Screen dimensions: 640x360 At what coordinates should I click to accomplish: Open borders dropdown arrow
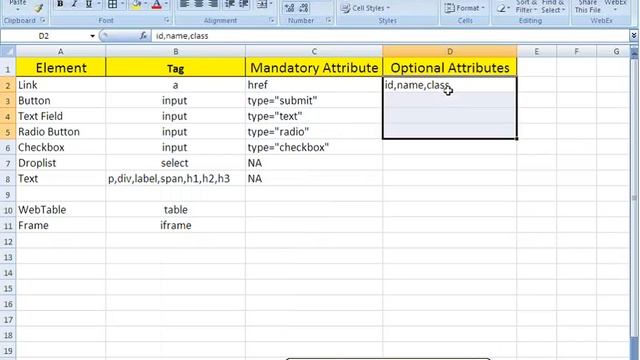pos(122,4)
